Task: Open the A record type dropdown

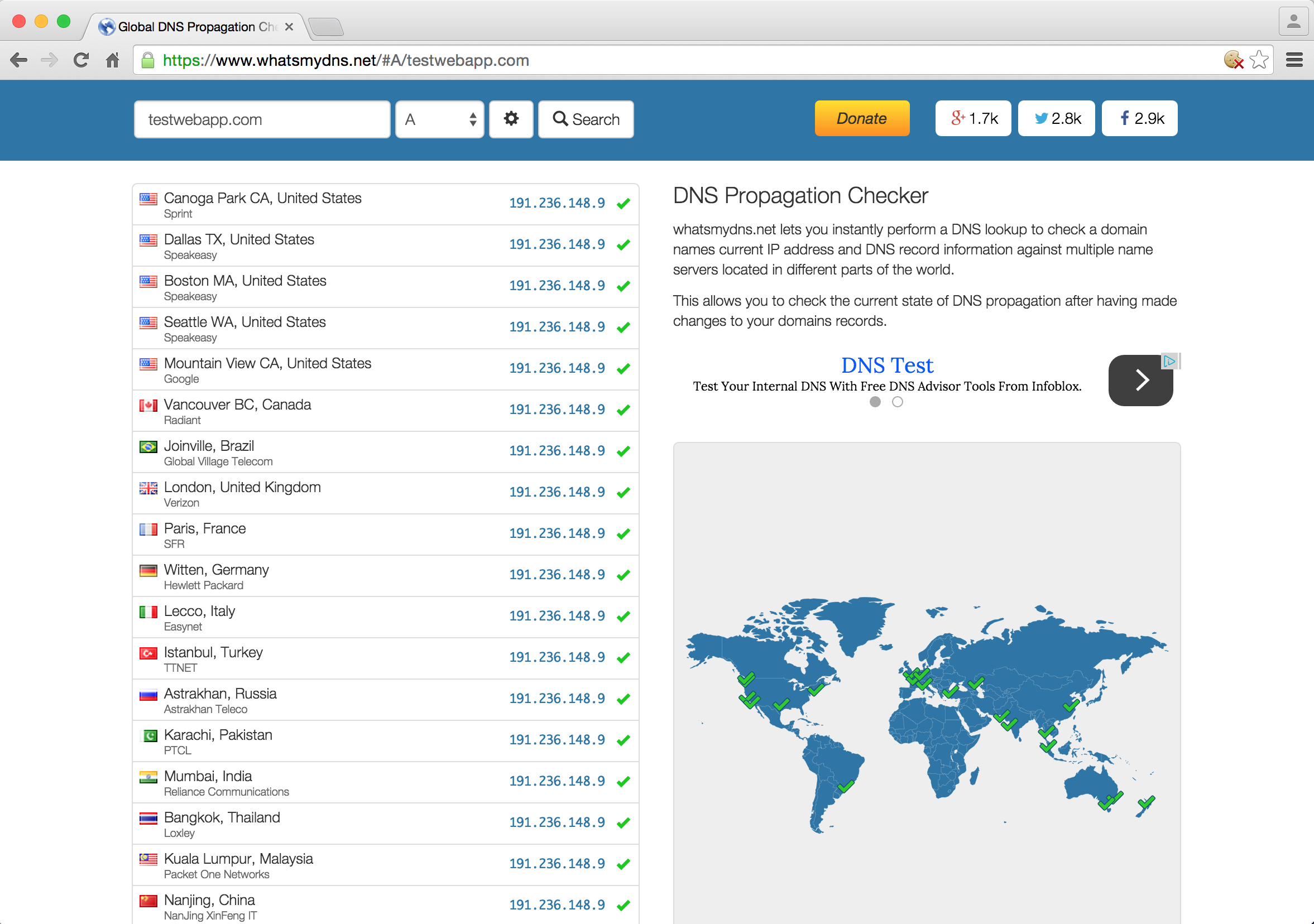Action: click(439, 119)
